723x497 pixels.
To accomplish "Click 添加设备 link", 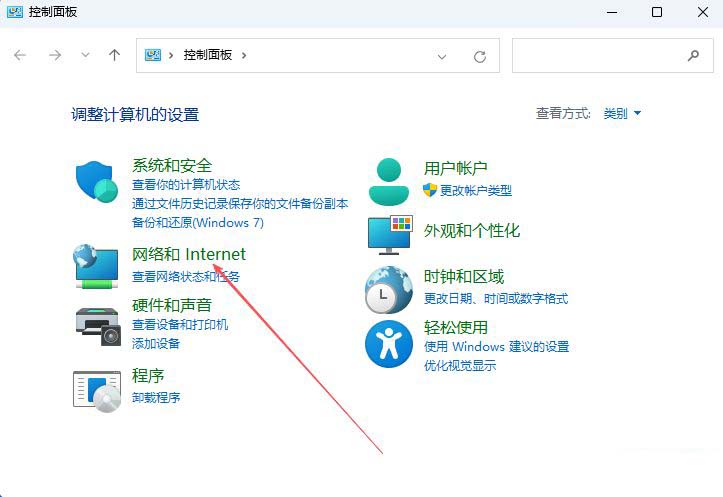I will pos(156,343).
